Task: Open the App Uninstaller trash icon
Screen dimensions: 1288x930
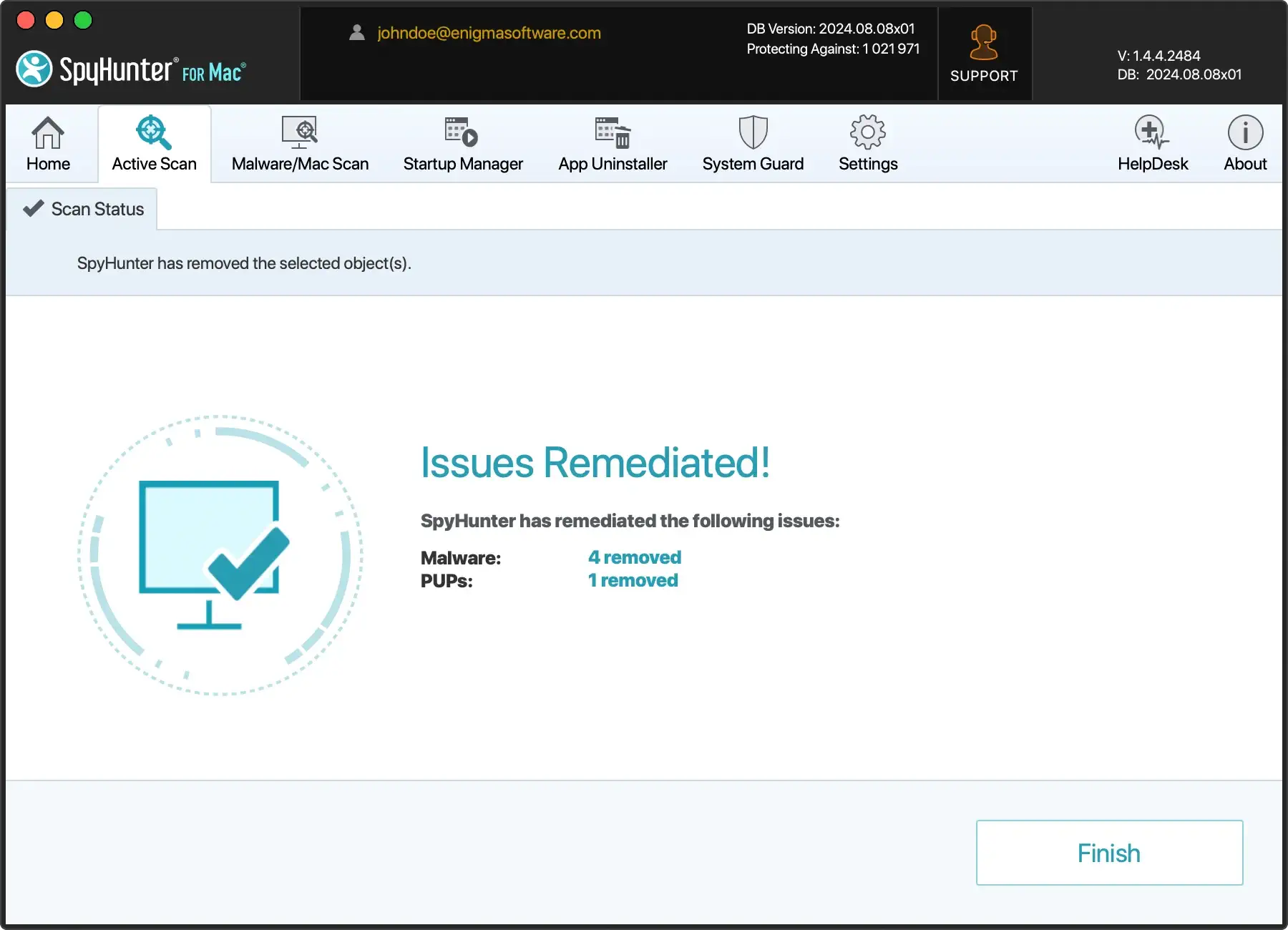Action: point(613,132)
